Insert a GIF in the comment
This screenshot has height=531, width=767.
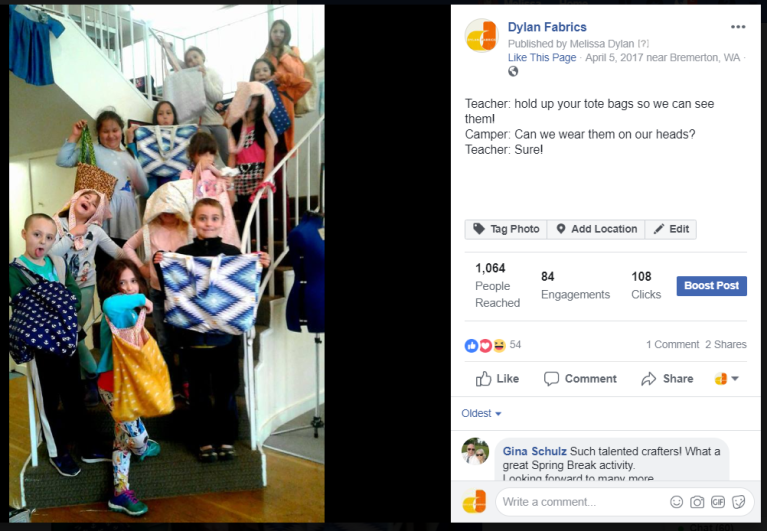tap(718, 502)
